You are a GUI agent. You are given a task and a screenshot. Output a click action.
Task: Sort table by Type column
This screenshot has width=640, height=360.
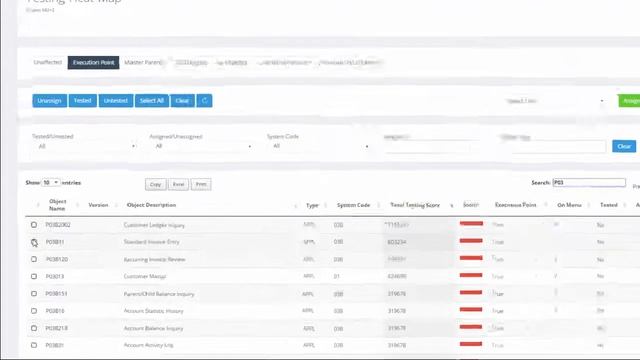point(312,205)
